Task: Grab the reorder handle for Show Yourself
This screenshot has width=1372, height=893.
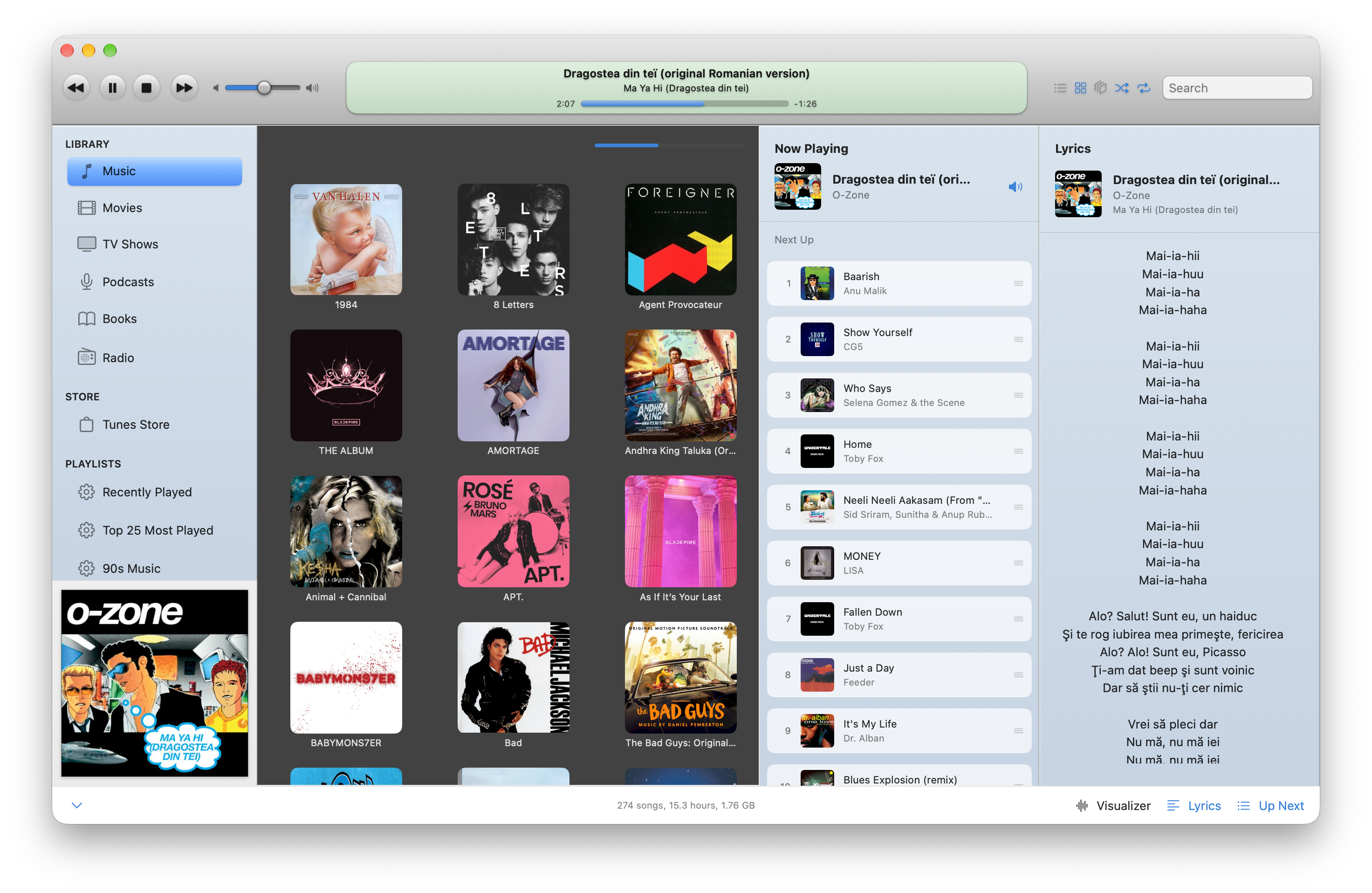Action: tap(1018, 340)
